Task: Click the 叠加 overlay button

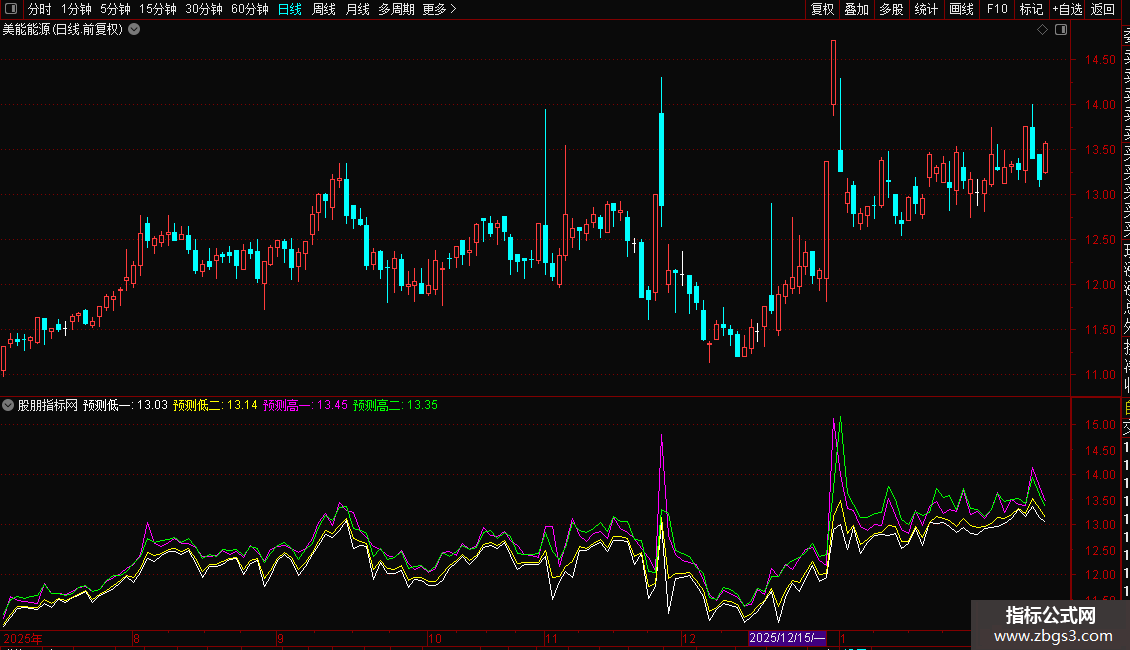Action: (857, 9)
